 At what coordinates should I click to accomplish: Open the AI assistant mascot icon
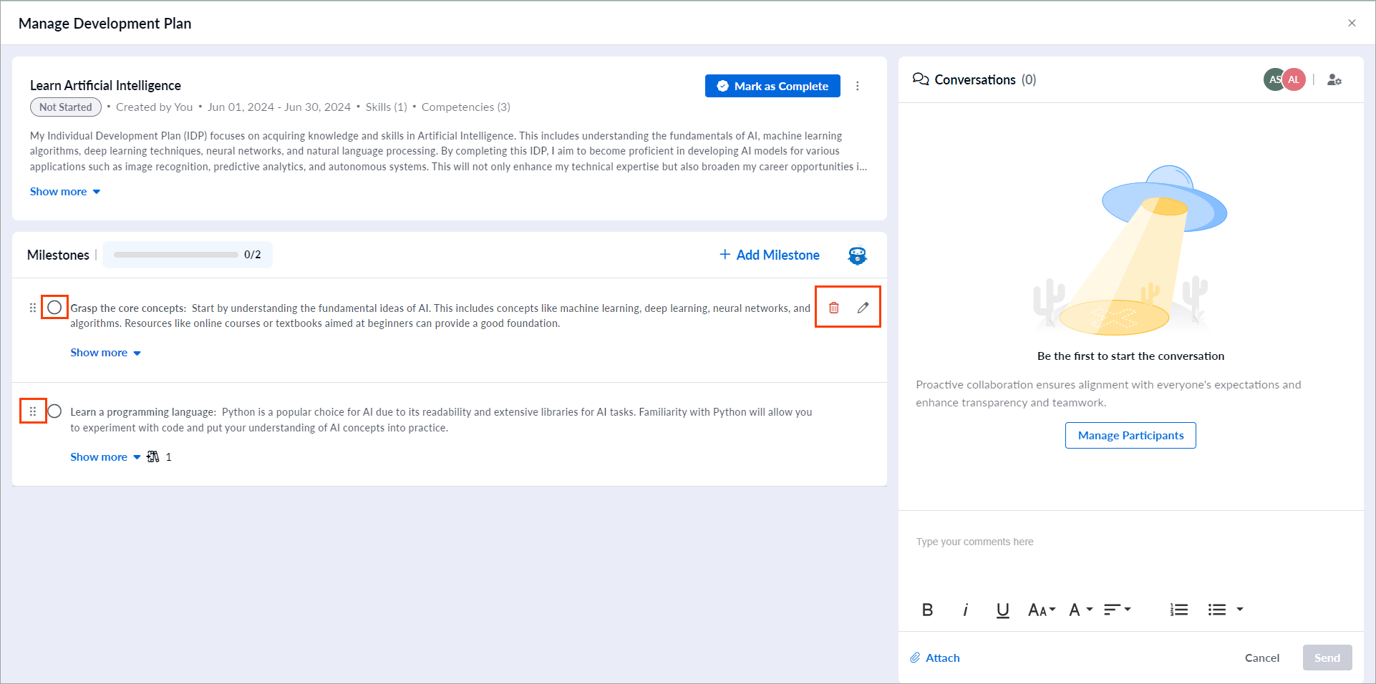pyautogui.click(x=857, y=255)
